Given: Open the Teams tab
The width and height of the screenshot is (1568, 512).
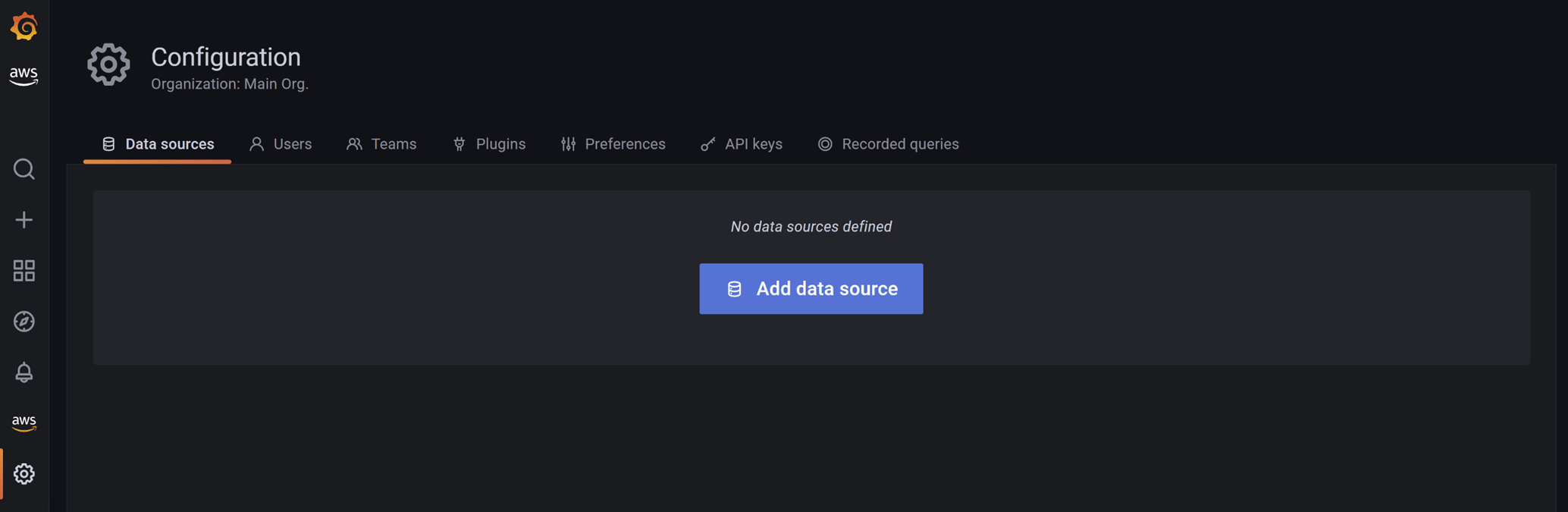Looking at the screenshot, I should tap(381, 144).
